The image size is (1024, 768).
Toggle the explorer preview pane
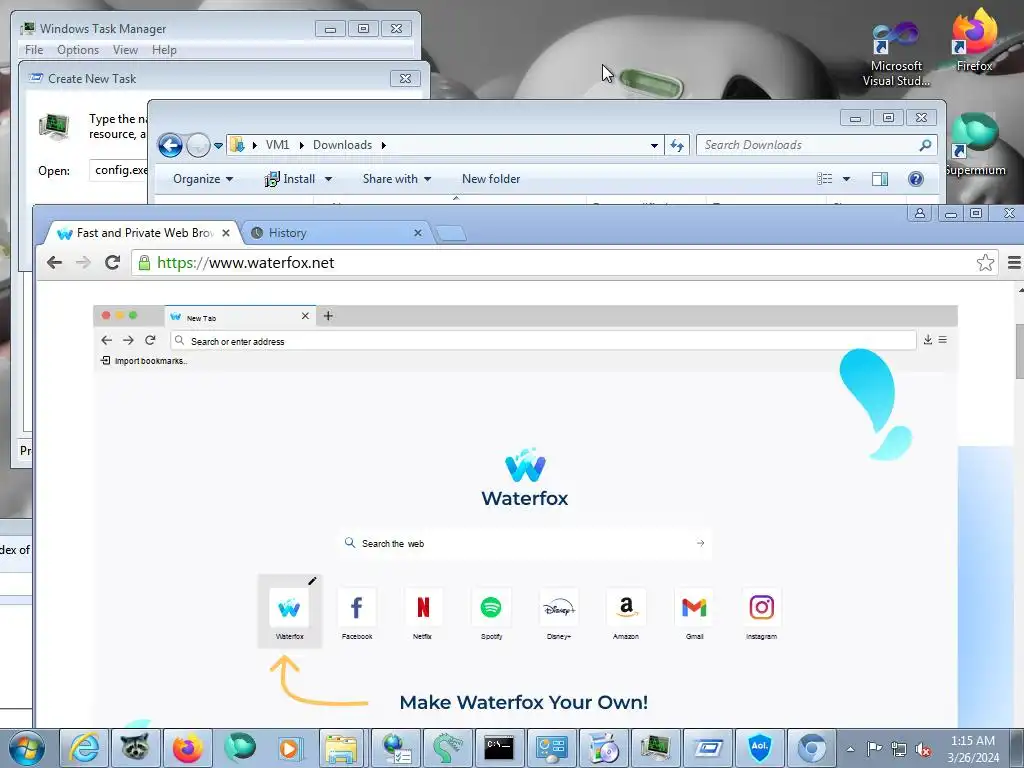pos(880,179)
